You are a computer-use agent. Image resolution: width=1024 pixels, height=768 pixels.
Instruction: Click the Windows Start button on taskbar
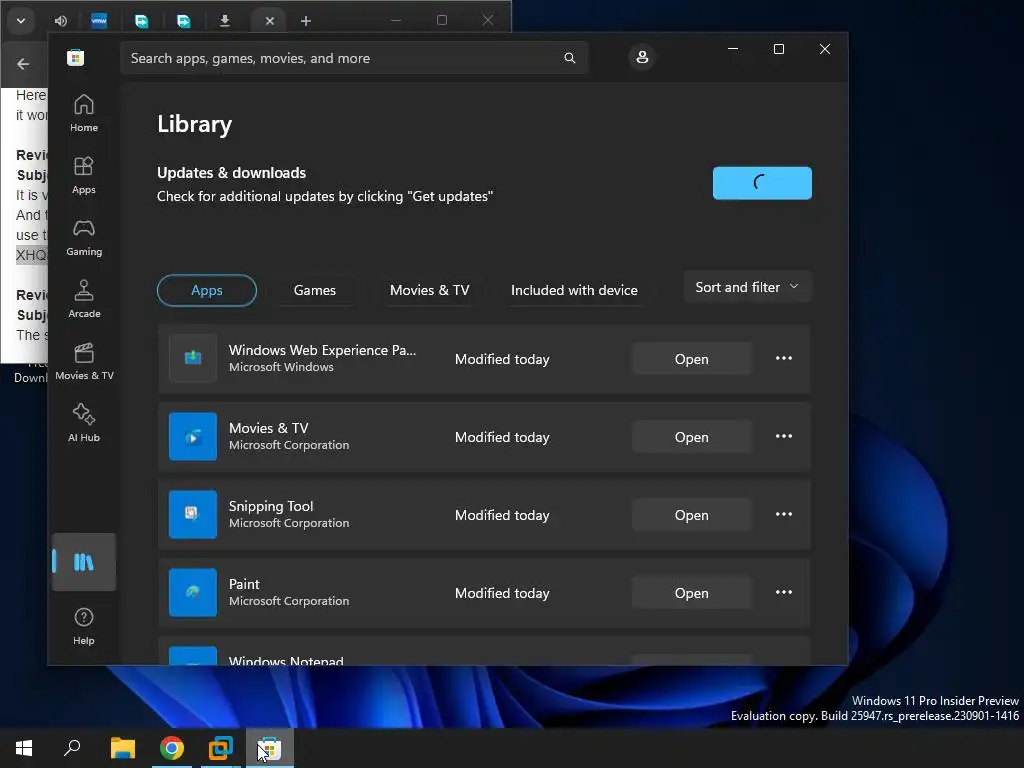pos(24,748)
